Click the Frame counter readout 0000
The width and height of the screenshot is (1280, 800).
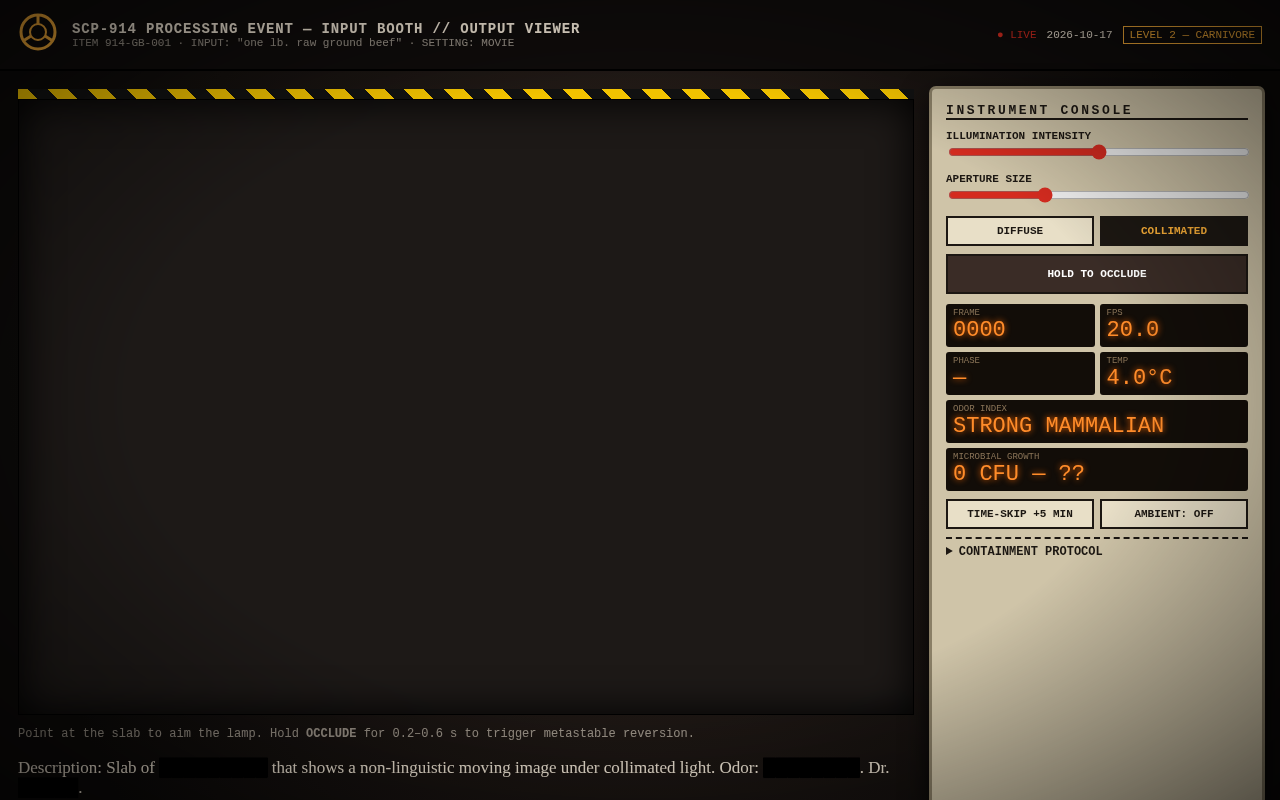(x=1020, y=326)
